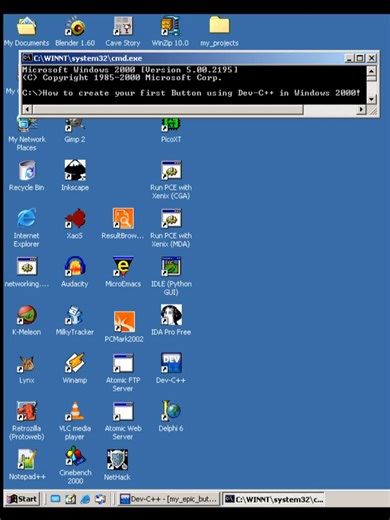This screenshot has height=520, width=390.
Task: Launch the Lynx browser shortcut
Action: tap(27, 368)
